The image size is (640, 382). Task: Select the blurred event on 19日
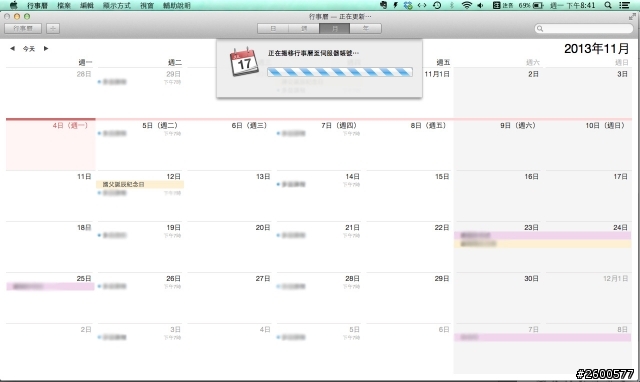pyautogui.click(x=140, y=235)
